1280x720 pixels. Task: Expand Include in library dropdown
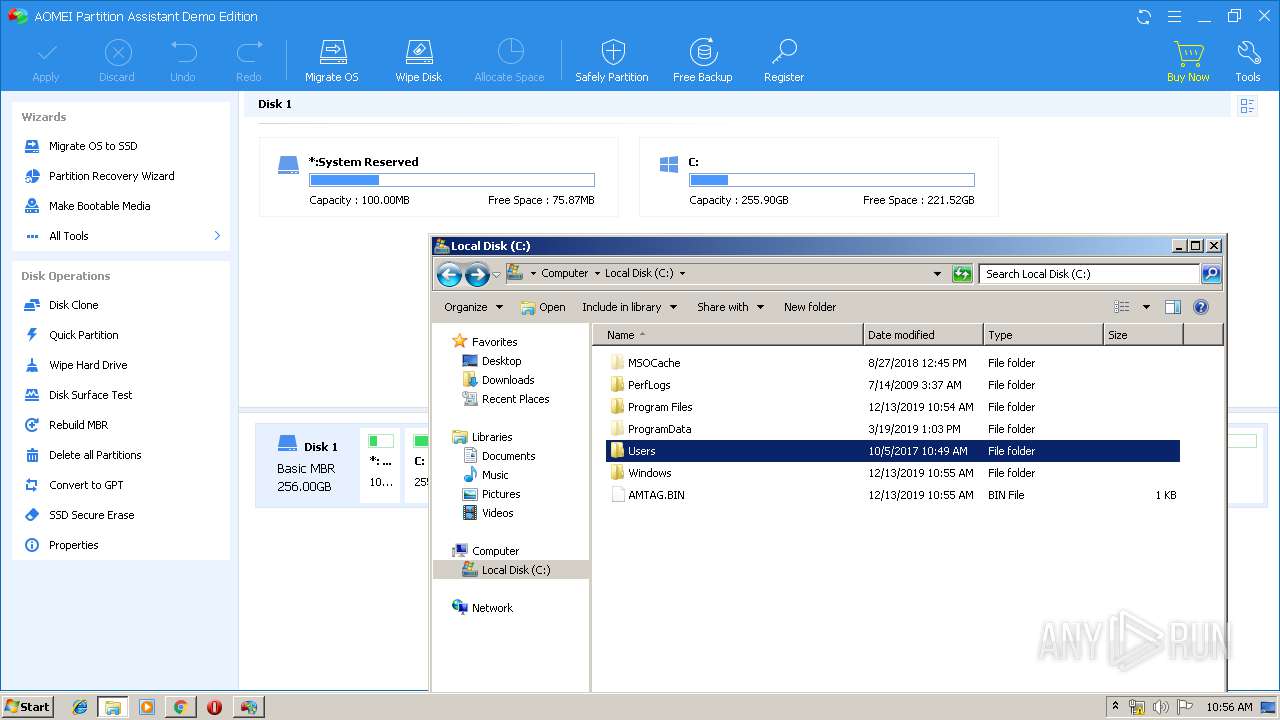point(629,307)
